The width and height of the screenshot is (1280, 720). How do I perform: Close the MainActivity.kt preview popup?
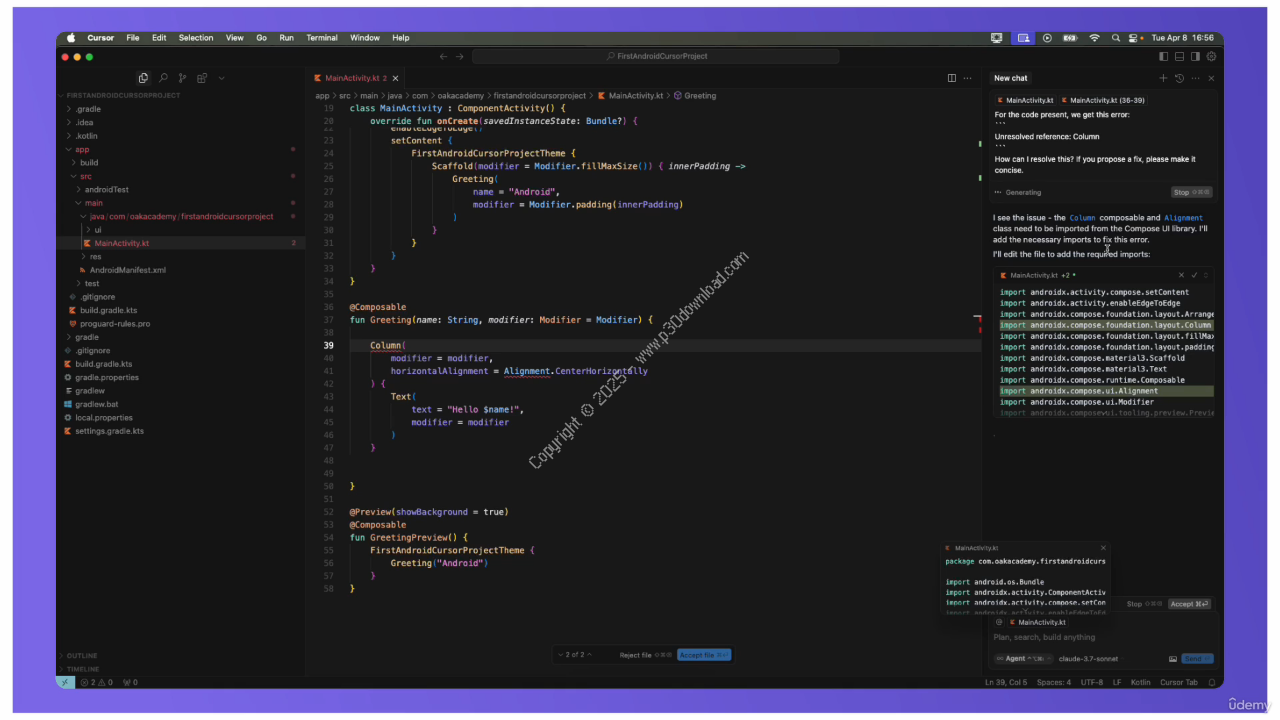(x=1104, y=548)
